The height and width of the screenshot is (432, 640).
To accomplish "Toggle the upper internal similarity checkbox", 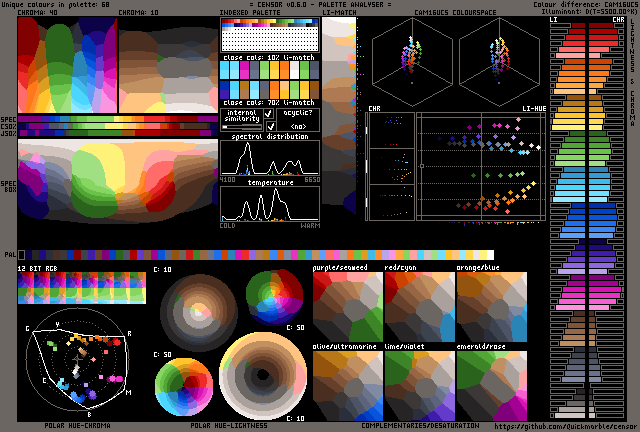I will tap(269, 114).
